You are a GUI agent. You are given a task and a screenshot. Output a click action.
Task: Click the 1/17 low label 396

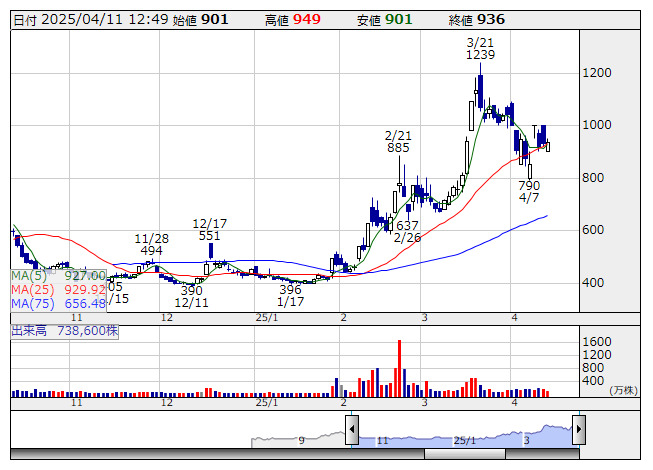coord(291,289)
